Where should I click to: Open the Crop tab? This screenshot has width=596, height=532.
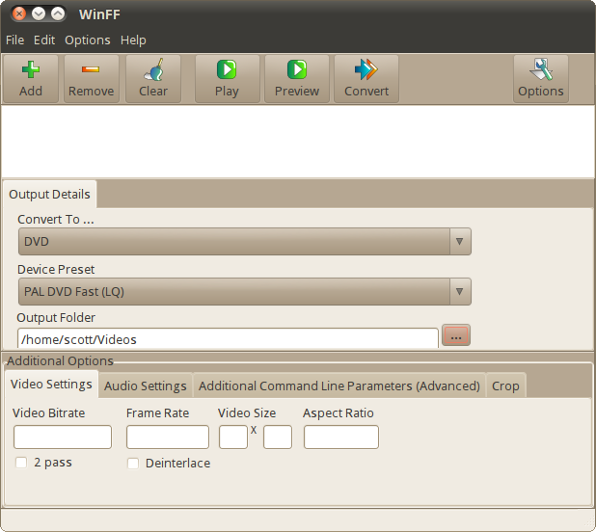coord(505,386)
